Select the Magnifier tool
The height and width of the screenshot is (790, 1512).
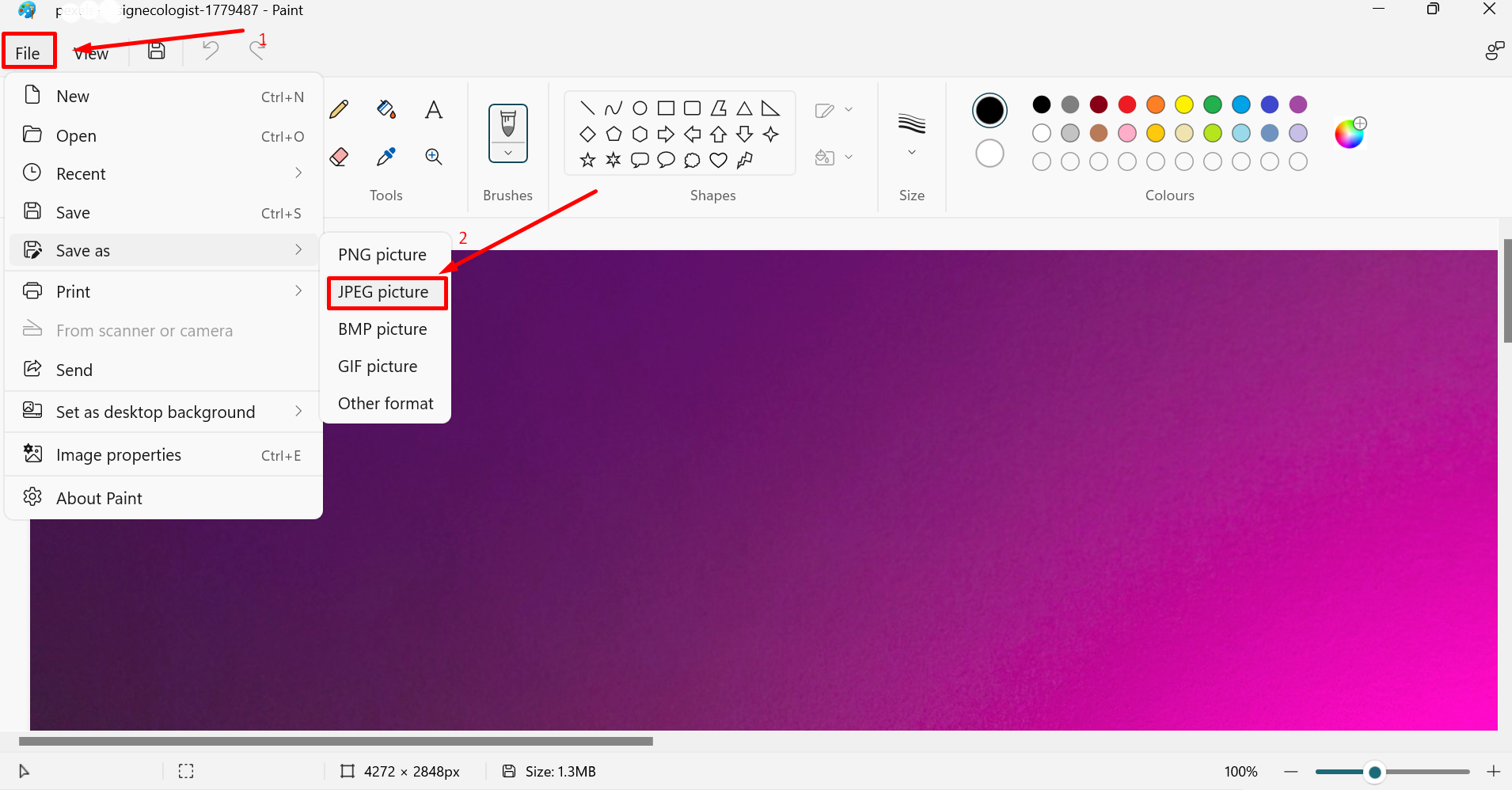[x=434, y=157]
